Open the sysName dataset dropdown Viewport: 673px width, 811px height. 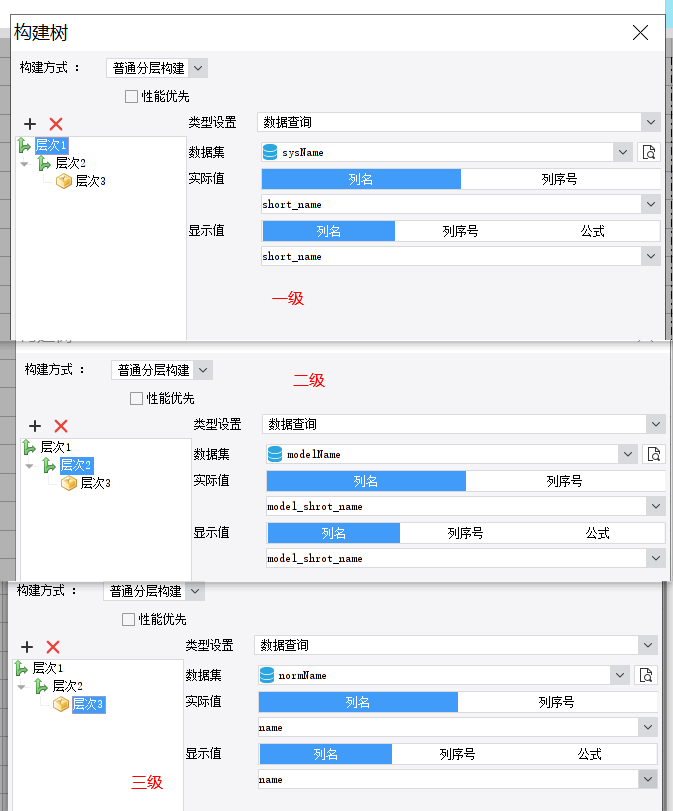[x=624, y=152]
